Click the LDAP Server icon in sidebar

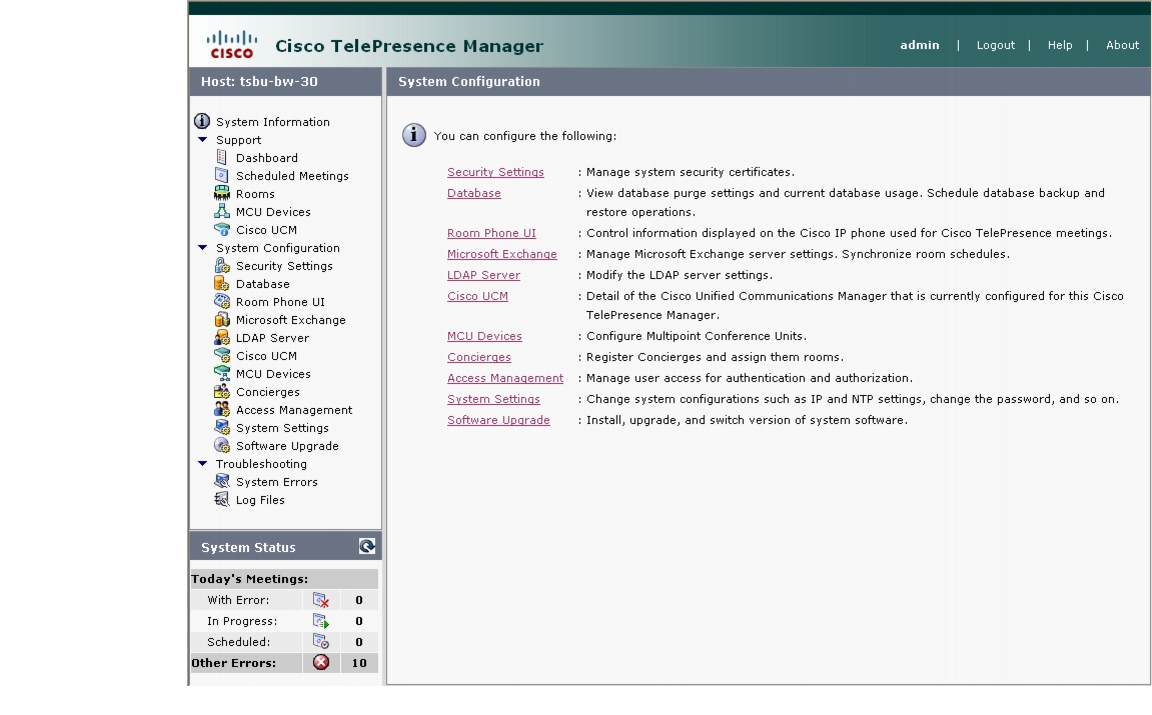[222, 337]
